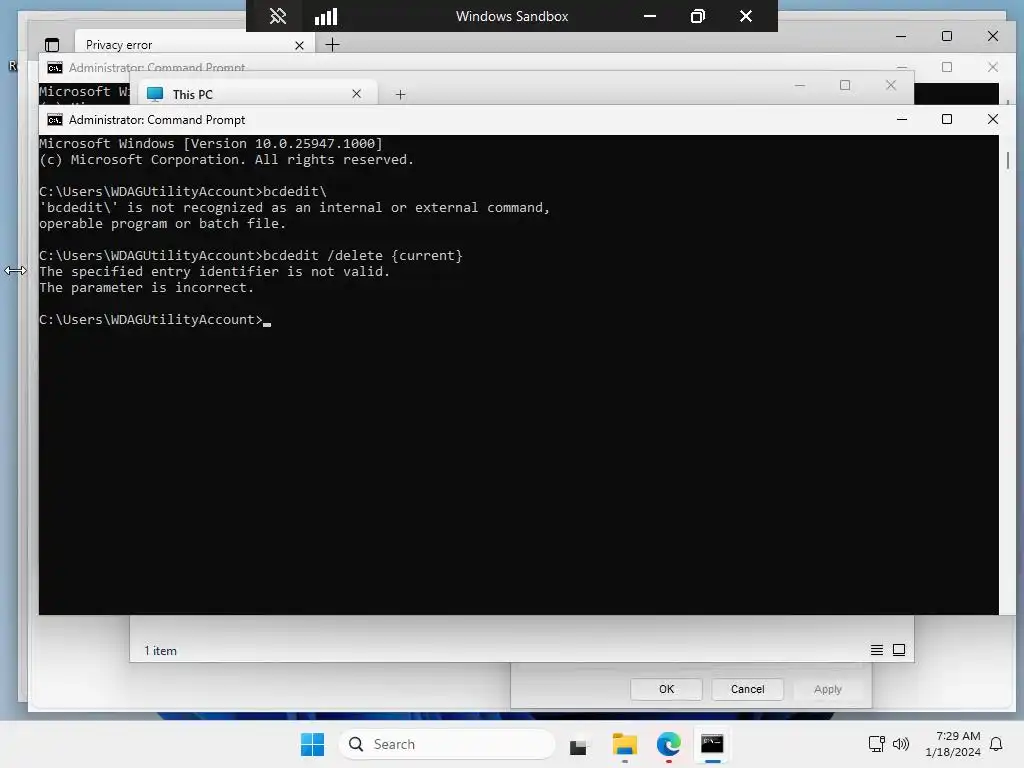Screen dimensions: 1024x768
Task: Click 'The parameter is incorrect.' output line
Action: pos(146,287)
